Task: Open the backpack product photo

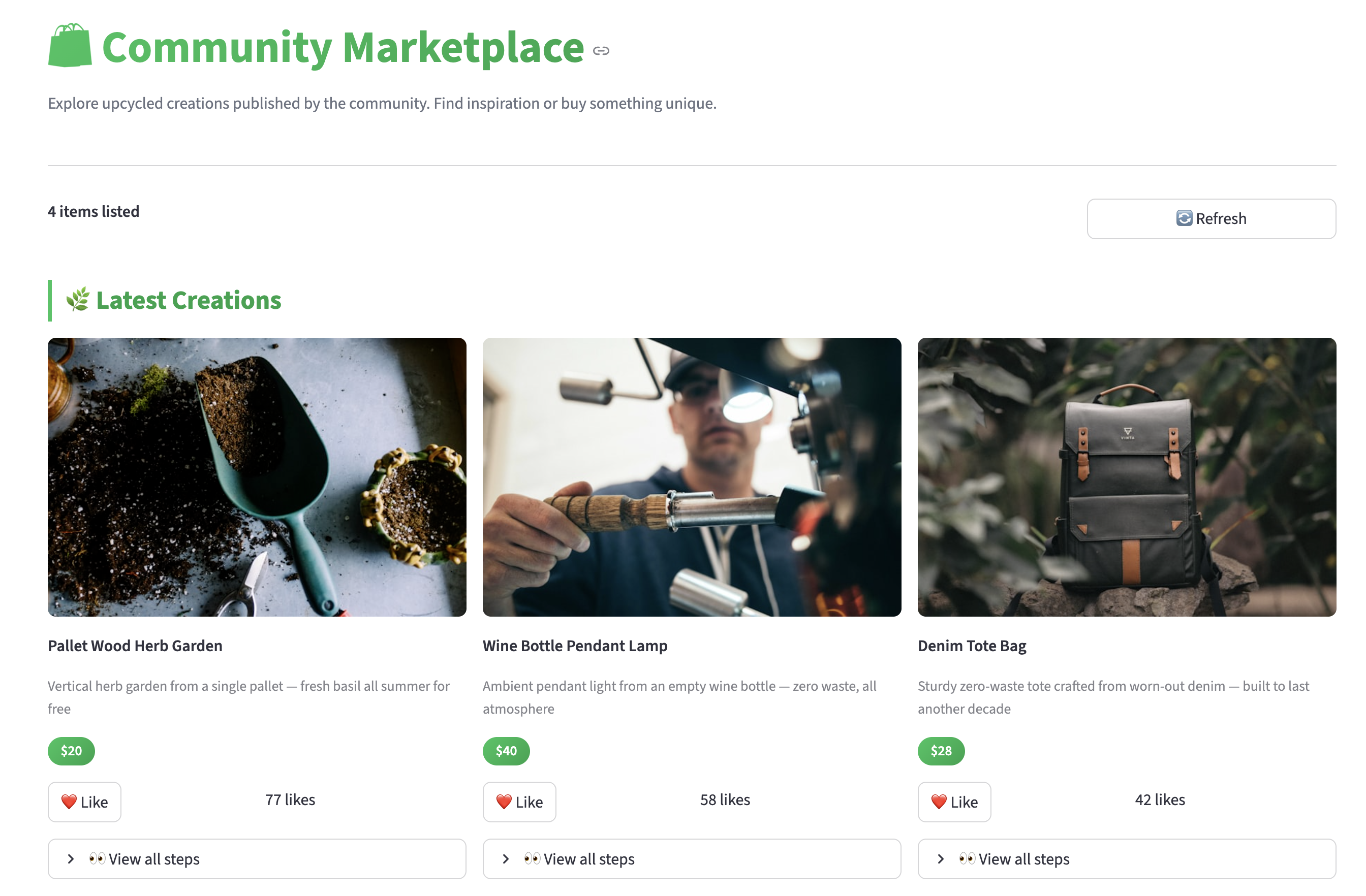Action: click(1126, 476)
